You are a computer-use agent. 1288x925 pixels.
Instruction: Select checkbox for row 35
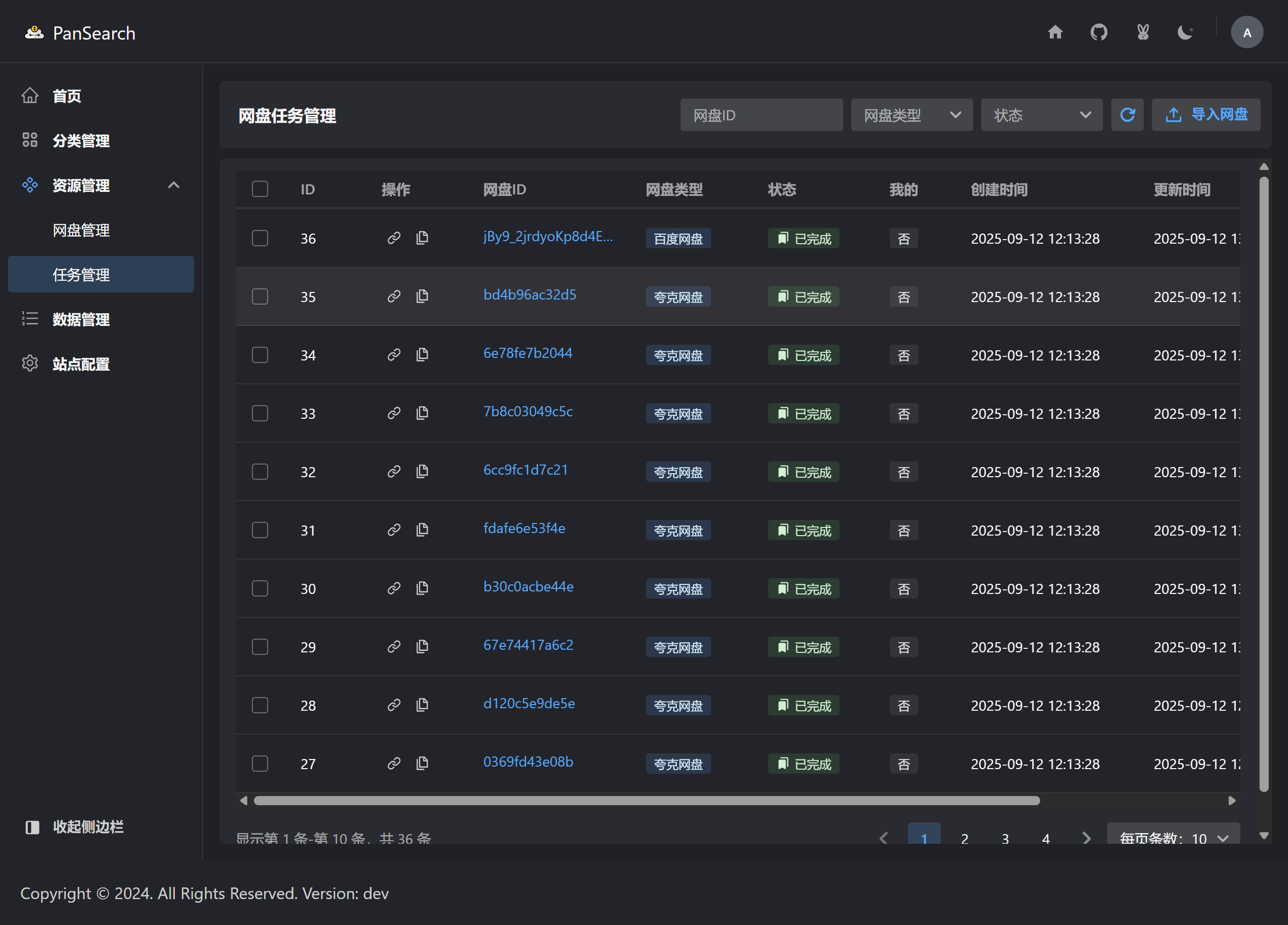pyautogui.click(x=260, y=296)
